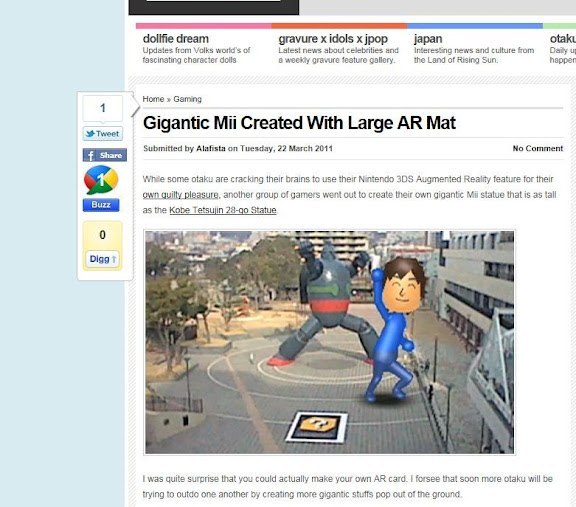Open the dollfie dream category

point(176,39)
